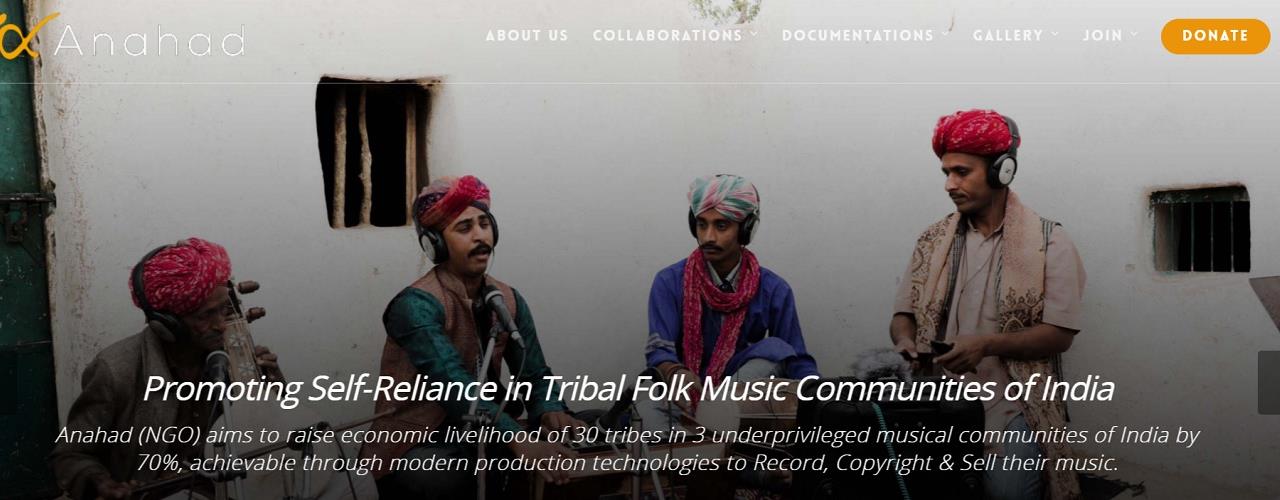Screen dimensions: 1280x500
Task: Expand the Join dropdown chevron
Action: pos(1134,35)
